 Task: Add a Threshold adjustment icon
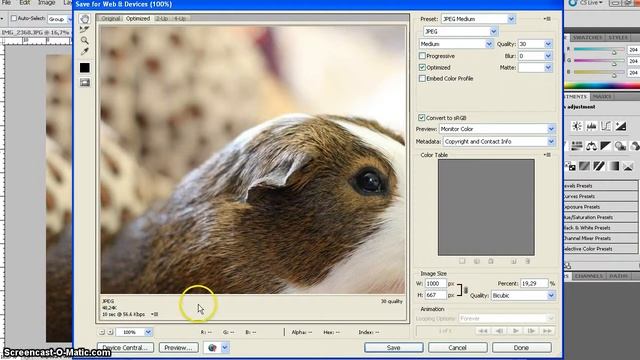pyautogui.click(x=599, y=166)
